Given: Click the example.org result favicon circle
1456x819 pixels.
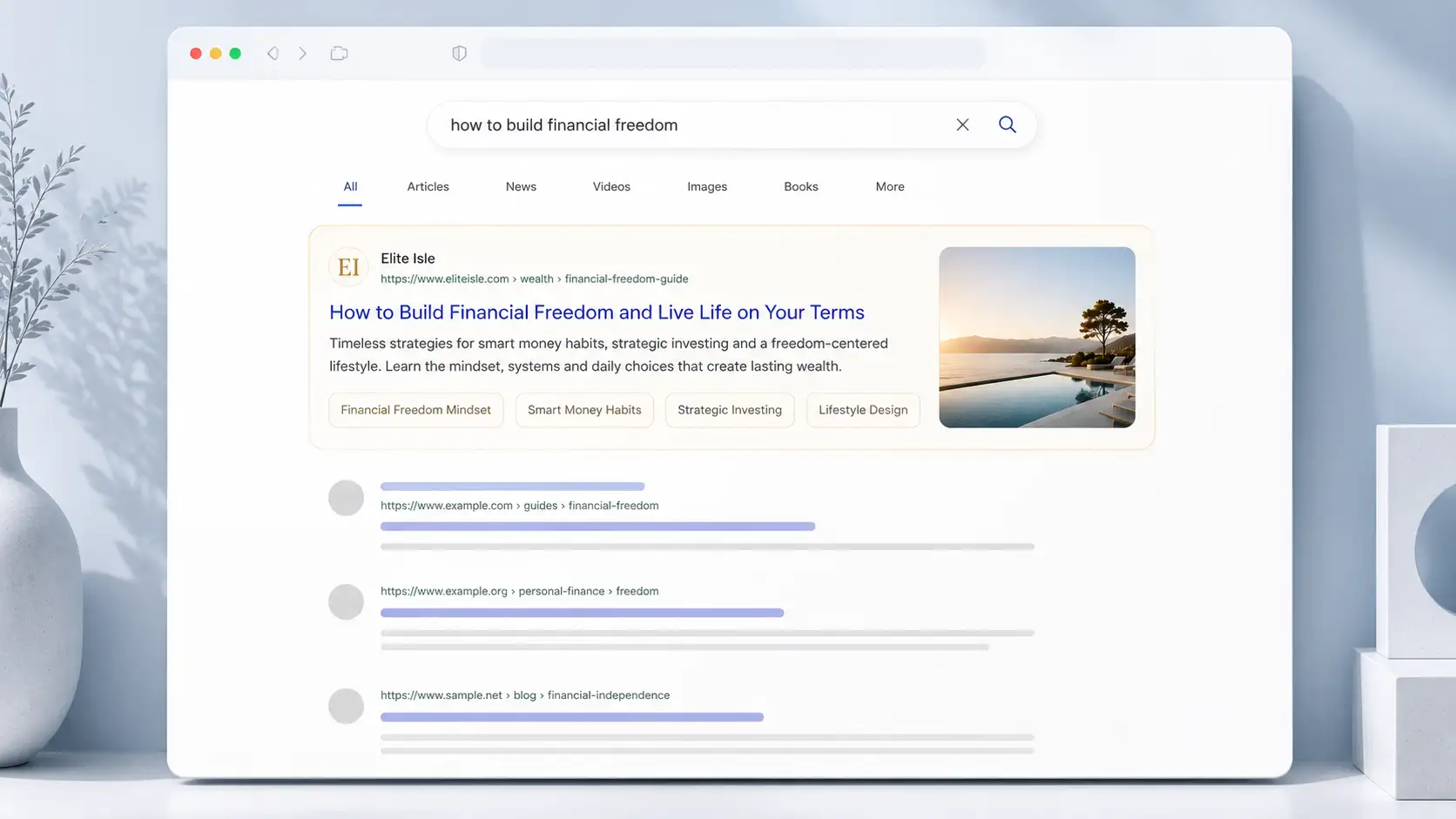Looking at the screenshot, I should (x=346, y=601).
